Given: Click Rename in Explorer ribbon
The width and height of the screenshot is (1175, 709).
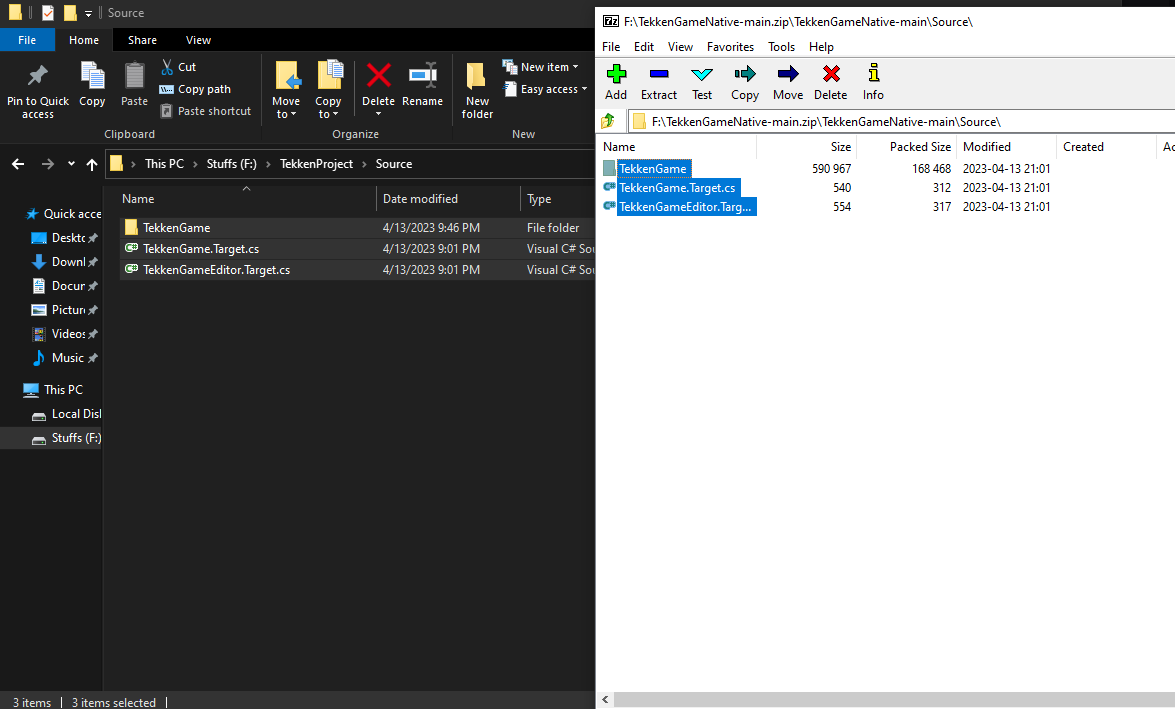Looking at the screenshot, I should coord(423,84).
